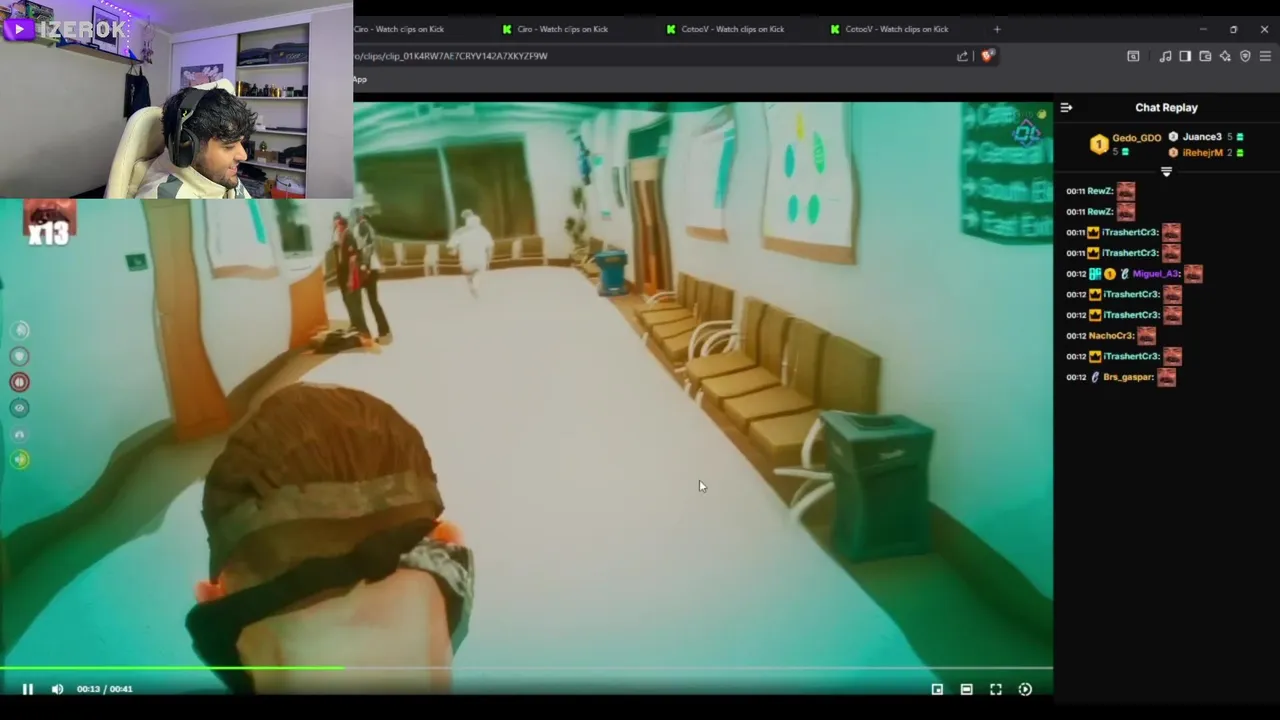Expand the gifters leaderboard chevron
1280x720 pixels.
(x=1166, y=172)
